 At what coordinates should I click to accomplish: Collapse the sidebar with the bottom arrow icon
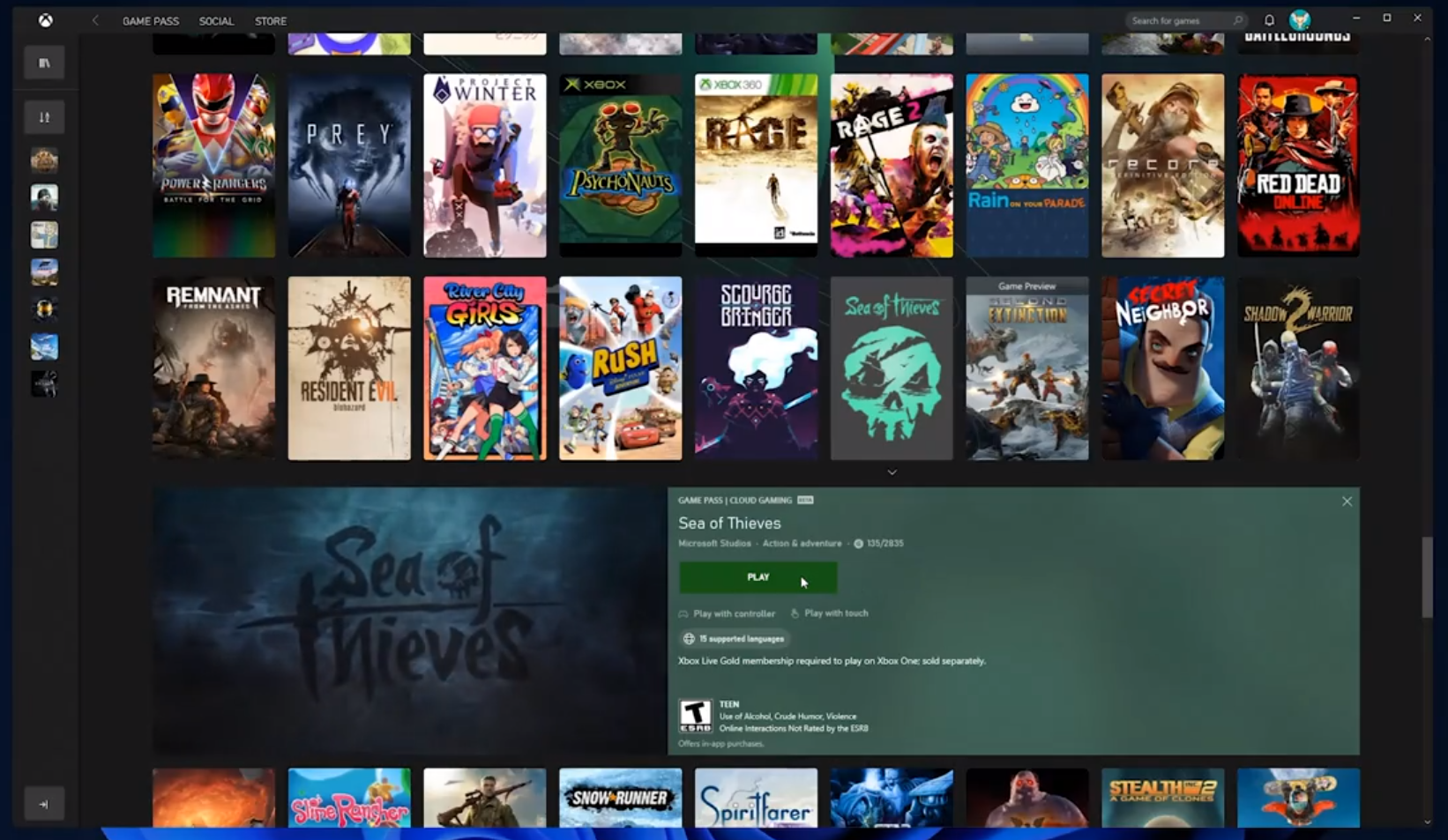click(x=44, y=804)
